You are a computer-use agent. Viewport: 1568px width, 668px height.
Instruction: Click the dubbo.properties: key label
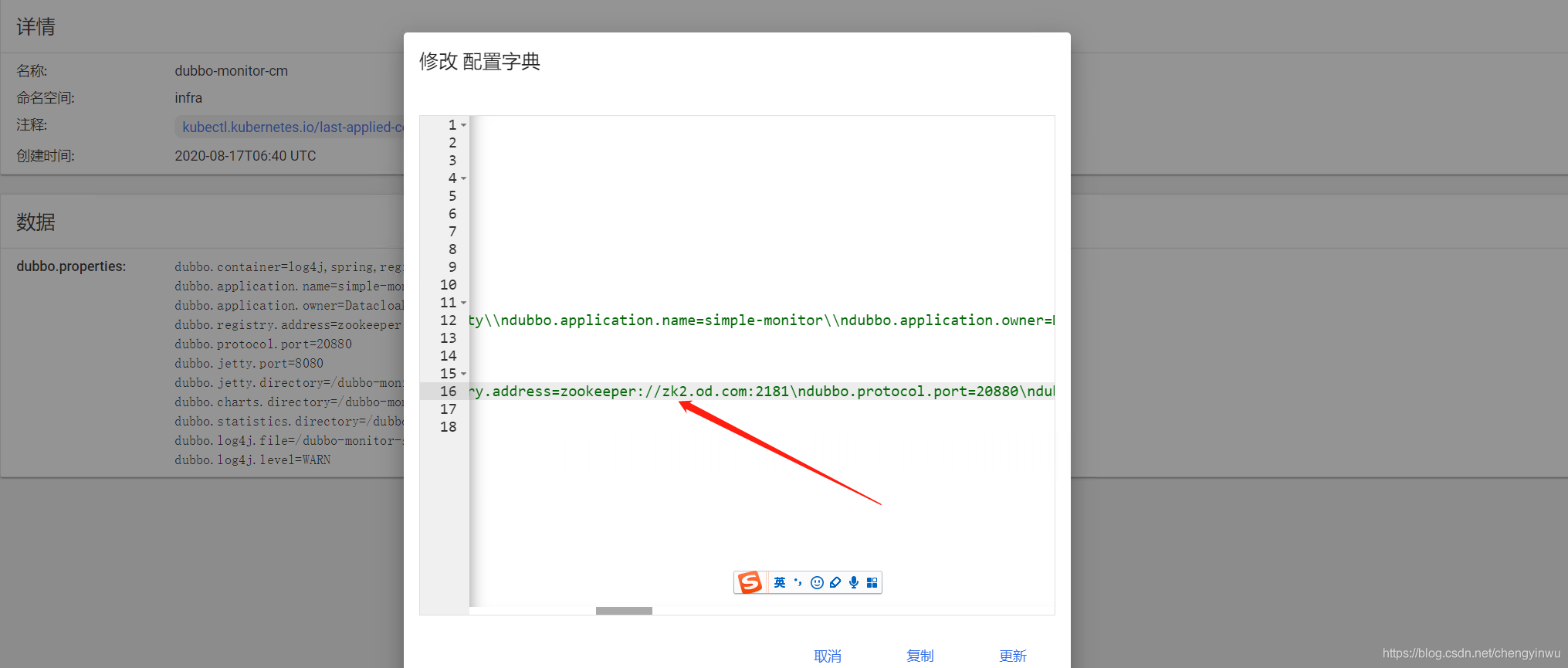pyautogui.click(x=71, y=266)
